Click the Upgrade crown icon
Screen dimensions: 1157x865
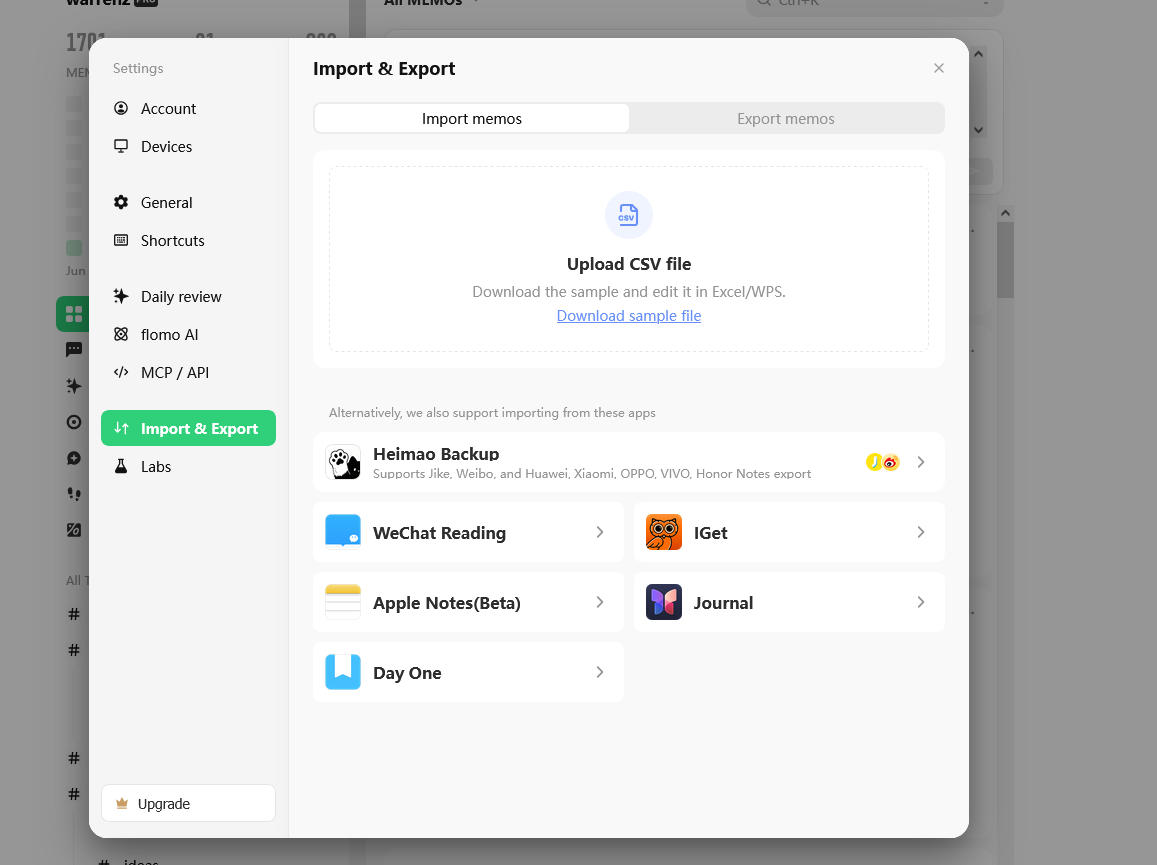(x=122, y=803)
